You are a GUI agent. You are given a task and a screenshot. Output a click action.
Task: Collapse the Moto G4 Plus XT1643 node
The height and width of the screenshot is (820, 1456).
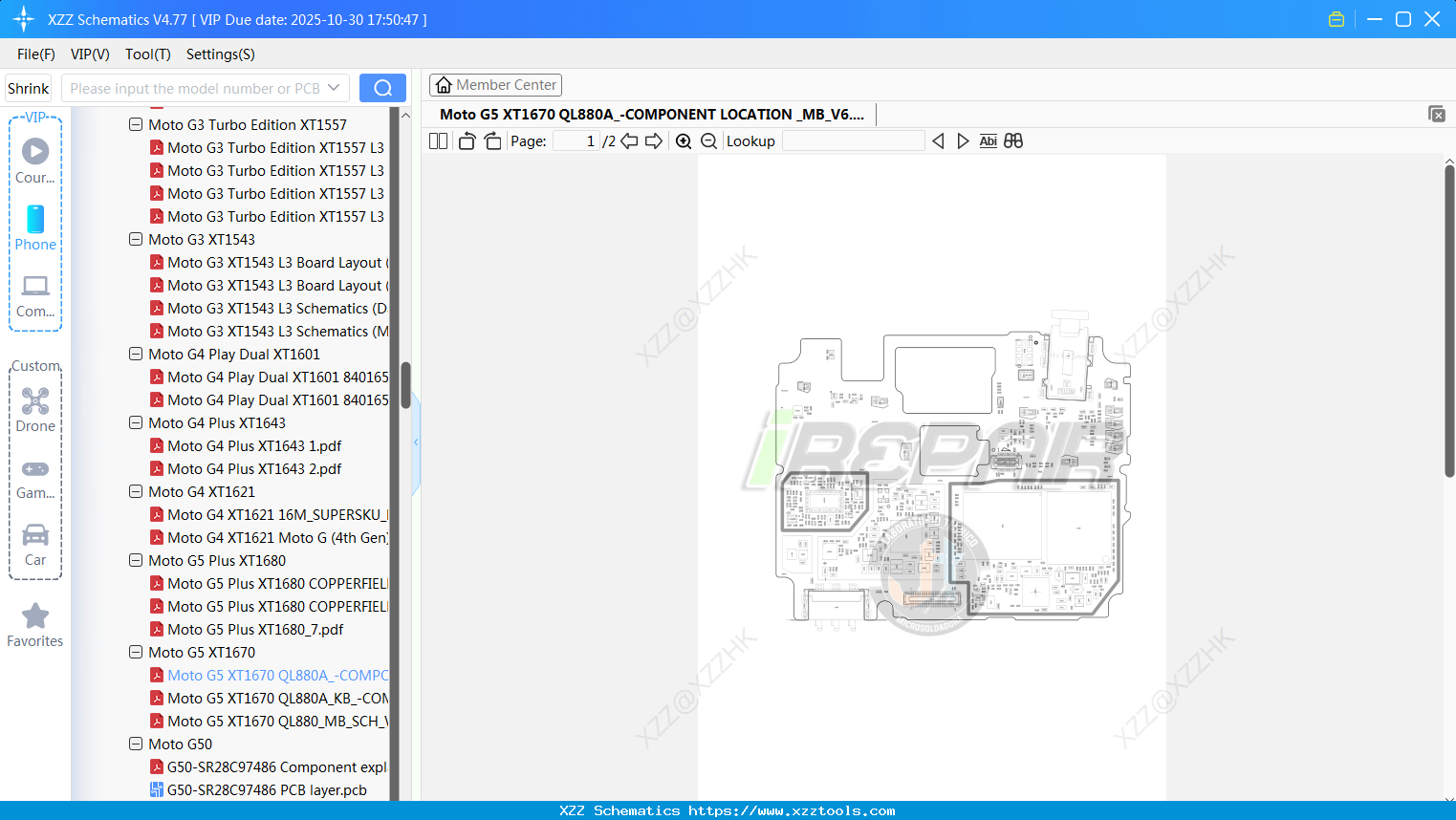point(135,422)
